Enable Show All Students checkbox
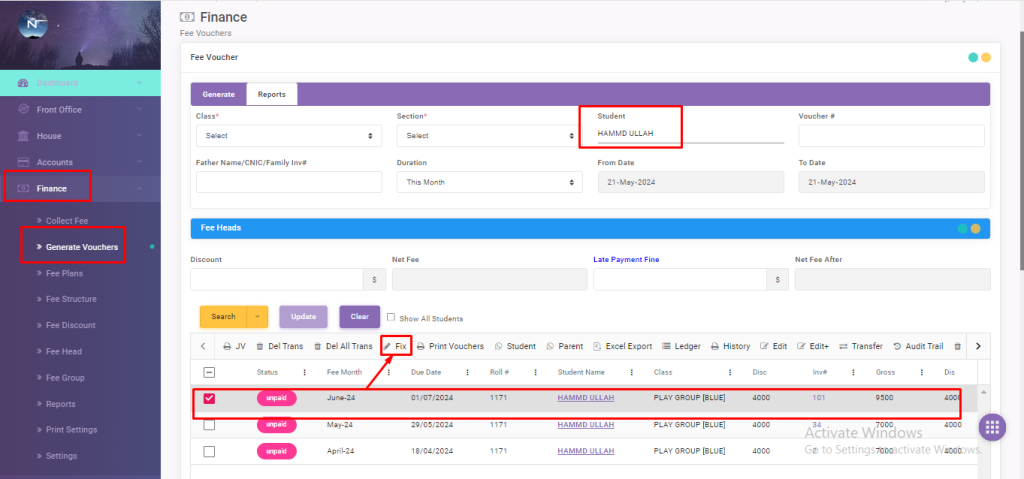1024x479 pixels. [x=391, y=318]
